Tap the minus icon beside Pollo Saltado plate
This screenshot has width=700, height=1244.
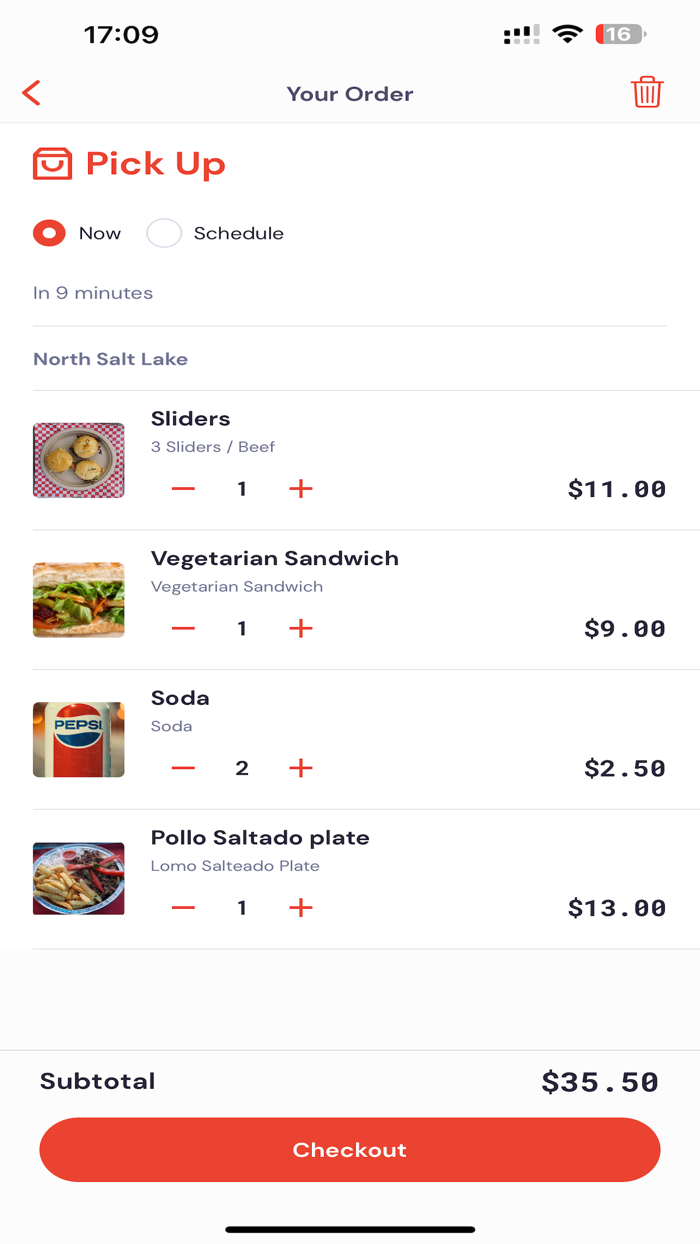(182, 907)
